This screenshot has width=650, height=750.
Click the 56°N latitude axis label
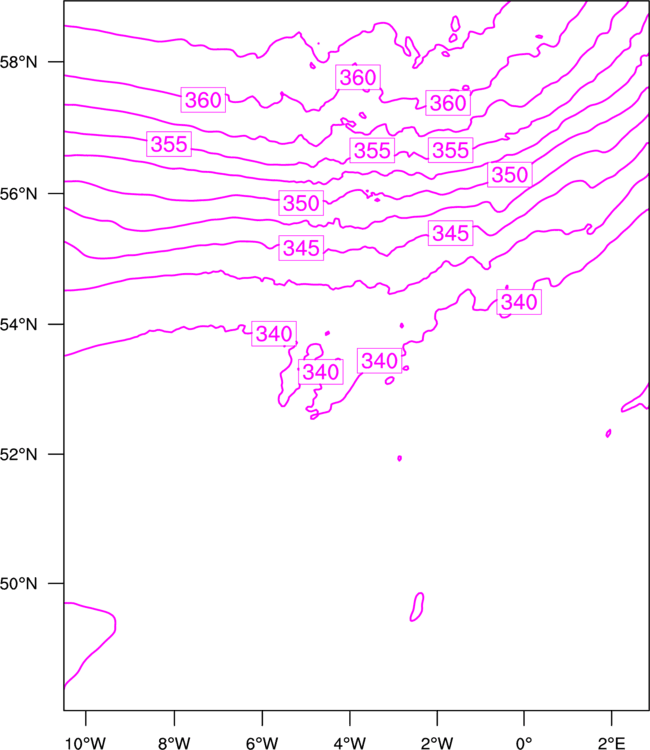point(18,194)
